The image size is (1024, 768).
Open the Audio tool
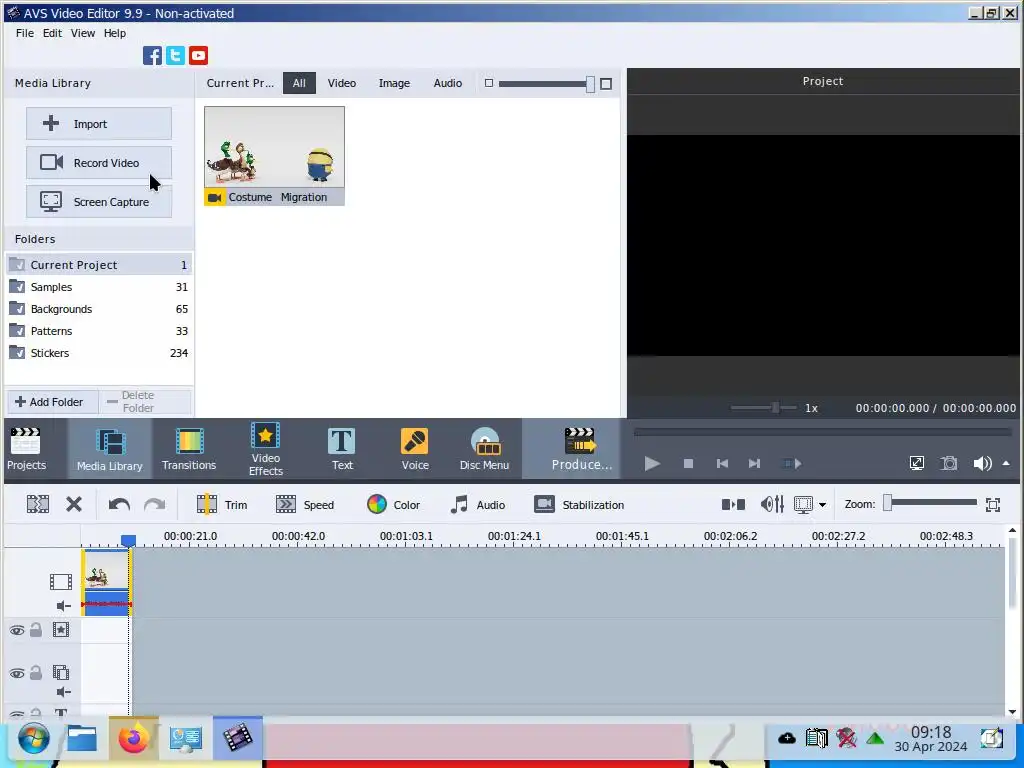tap(478, 504)
